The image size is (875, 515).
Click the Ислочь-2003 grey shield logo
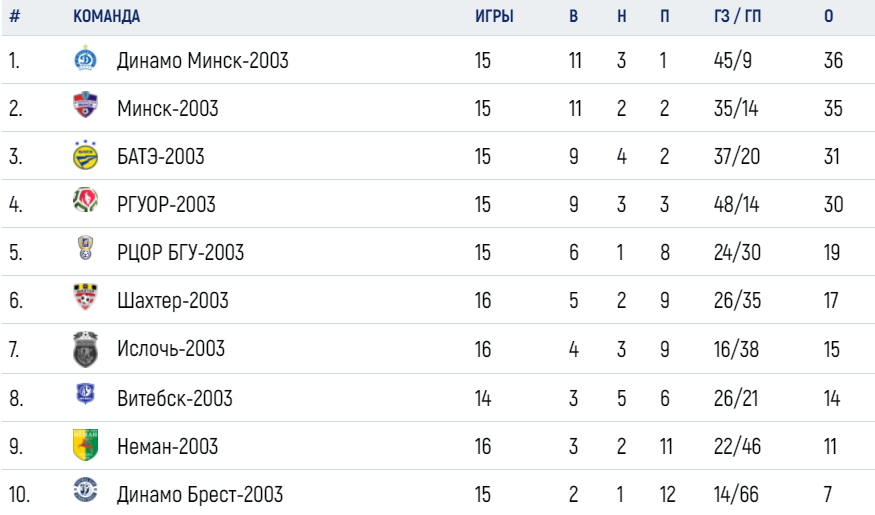[85, 349]
